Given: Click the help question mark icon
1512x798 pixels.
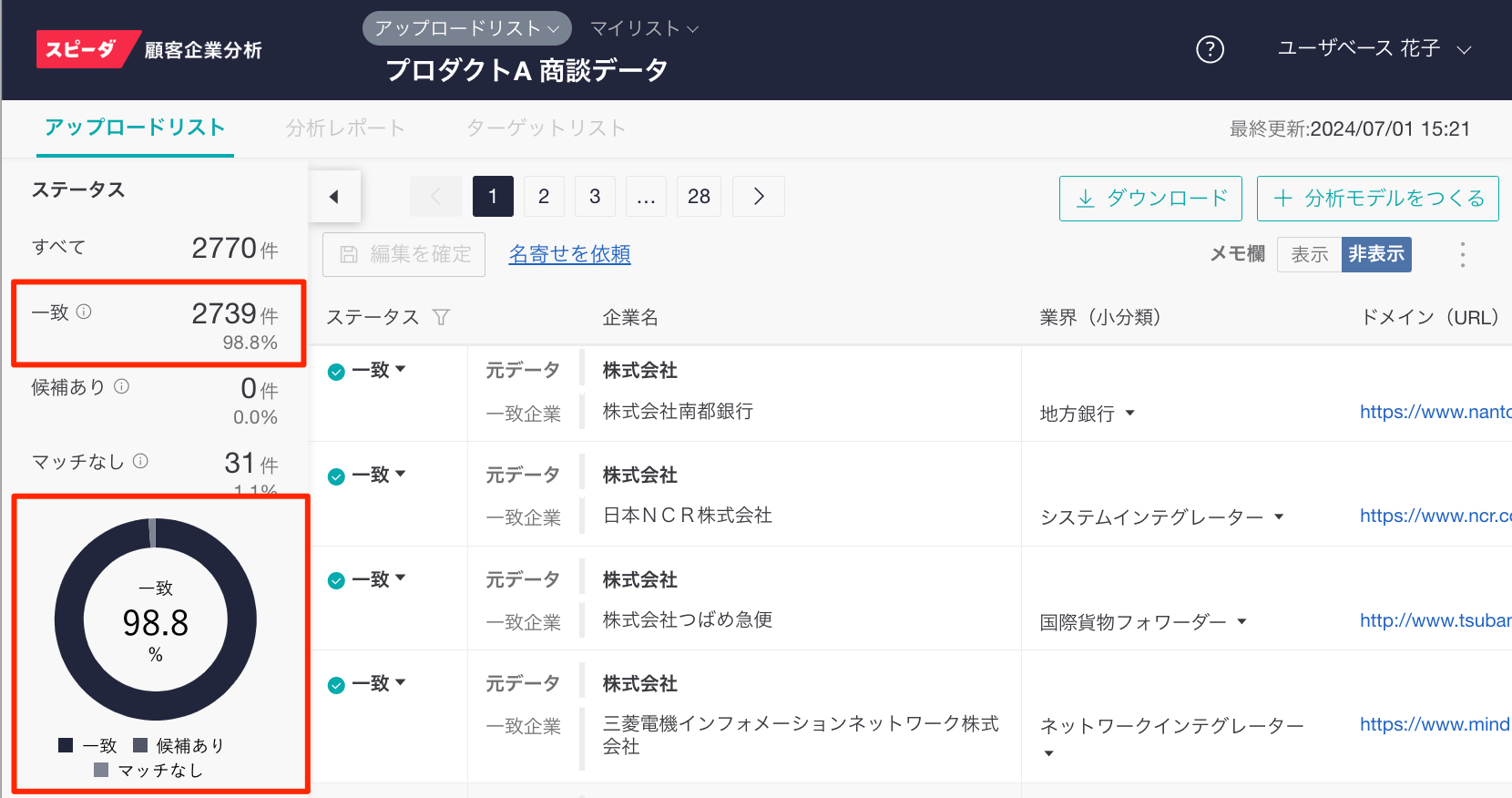Looking at the screenshot, I should click(1210, 49).
